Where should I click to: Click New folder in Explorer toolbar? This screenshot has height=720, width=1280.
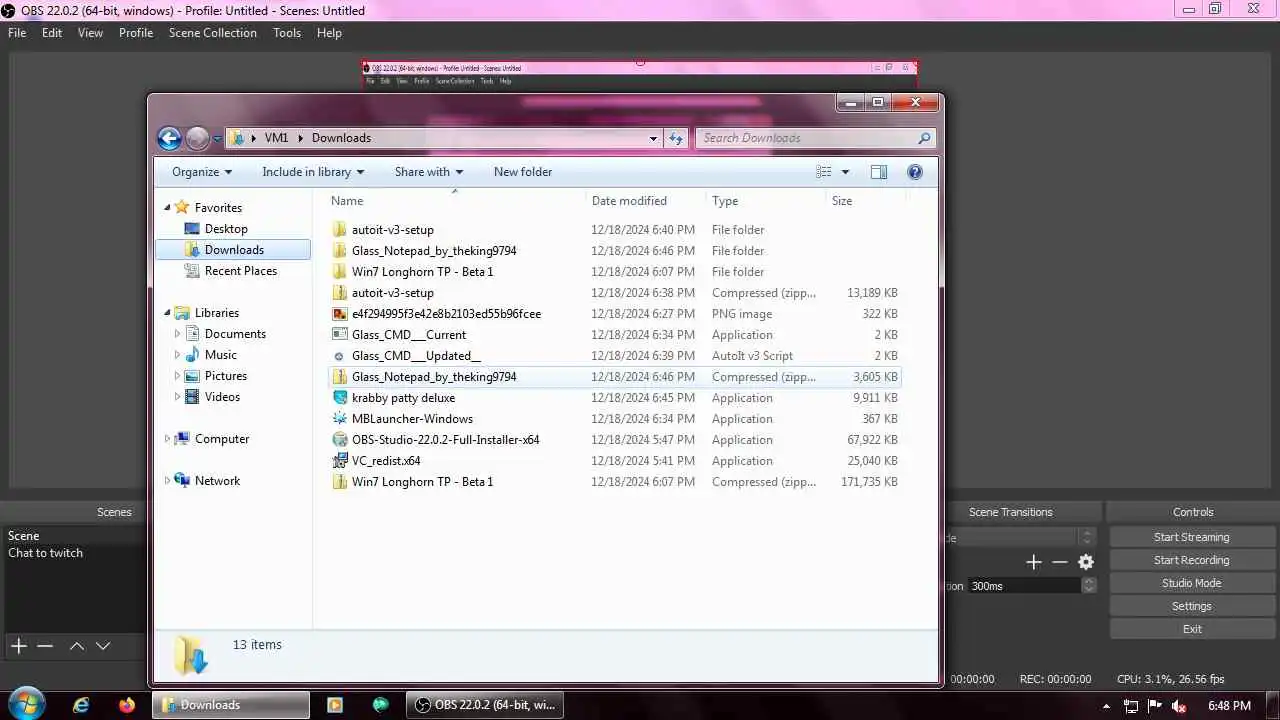pyautogui.click(x=523, y=172)
